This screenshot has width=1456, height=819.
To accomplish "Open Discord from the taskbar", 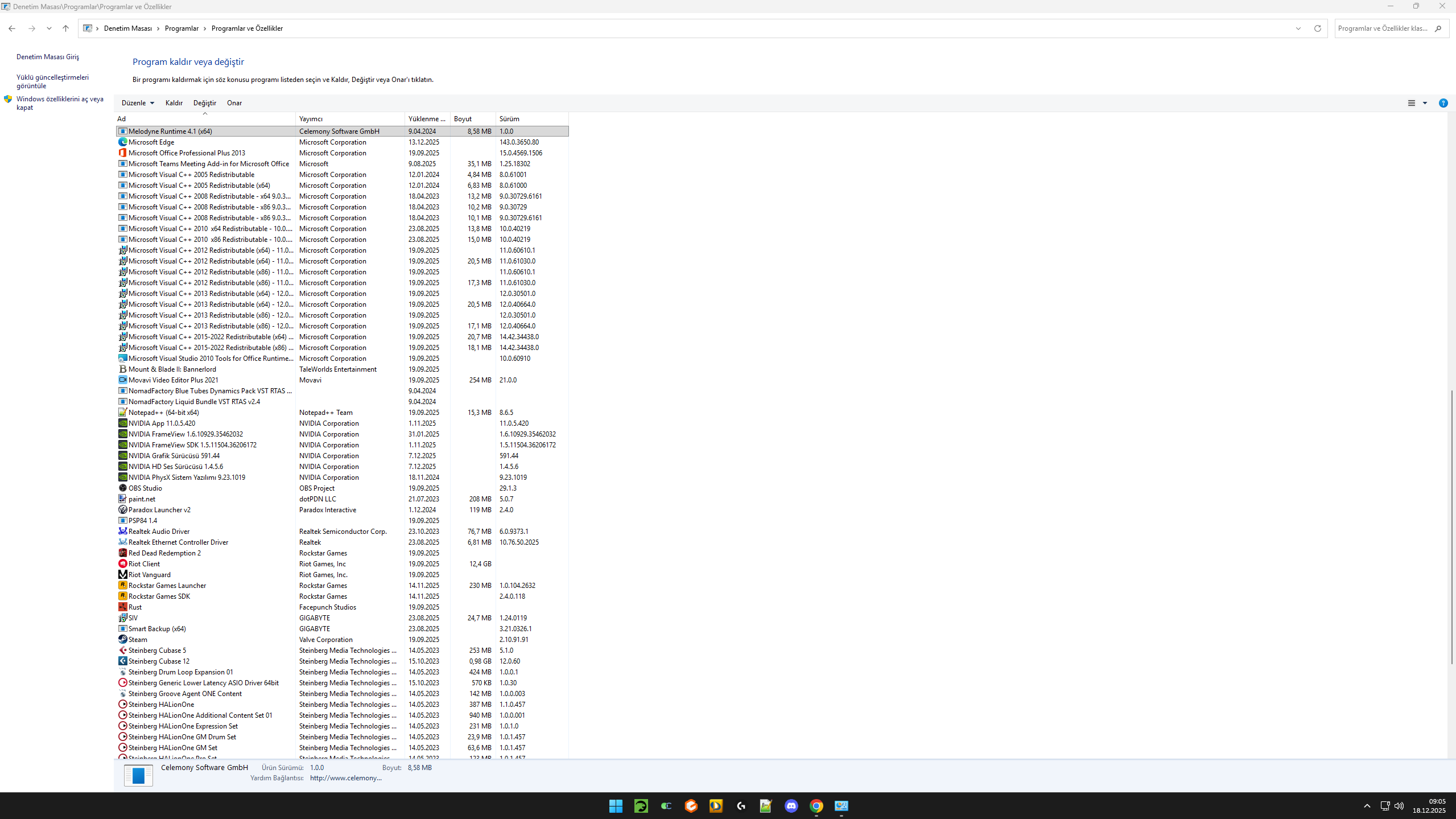I will click(x=791, y=806).
